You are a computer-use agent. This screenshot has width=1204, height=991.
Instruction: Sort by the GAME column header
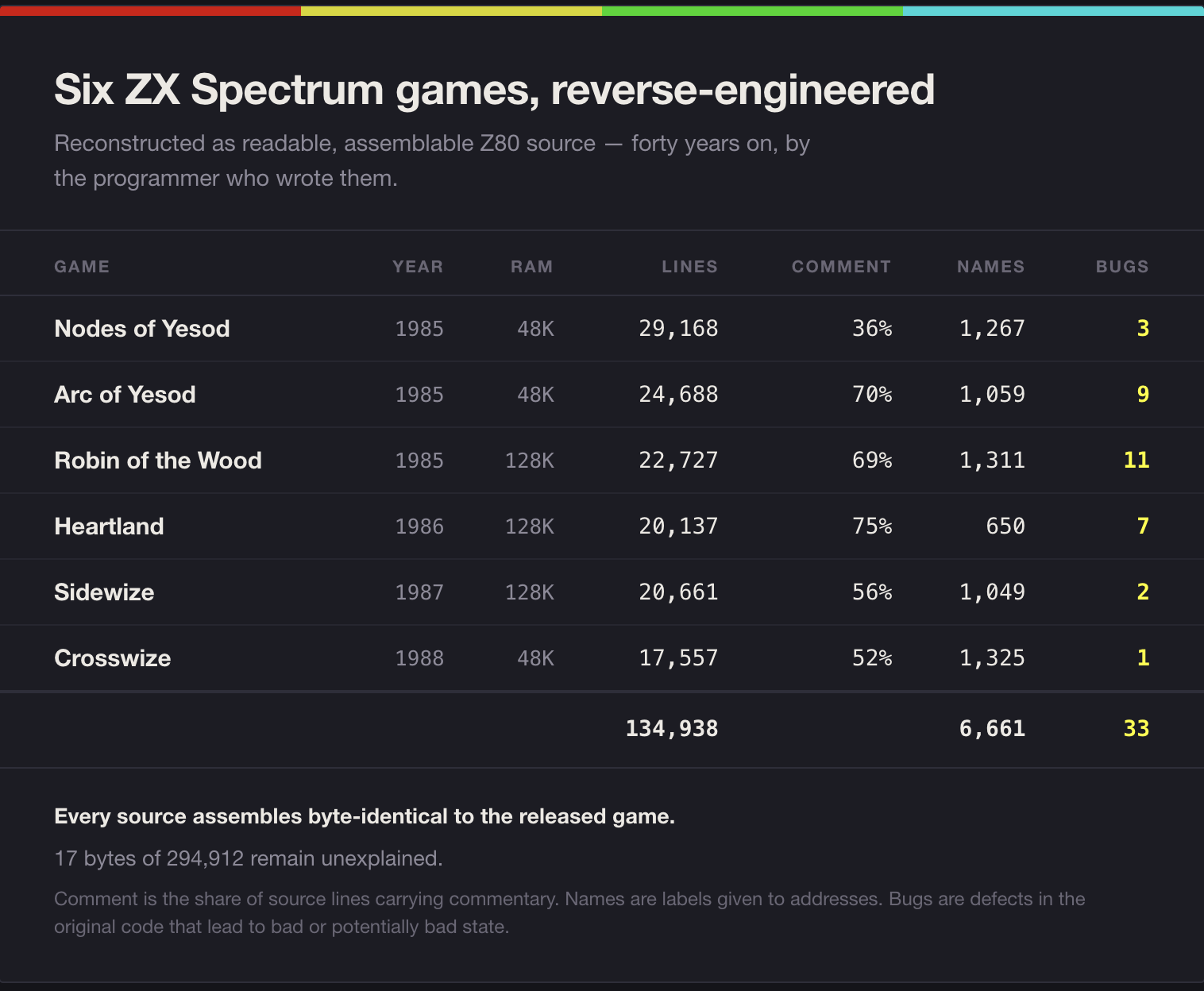click(82, 267)
